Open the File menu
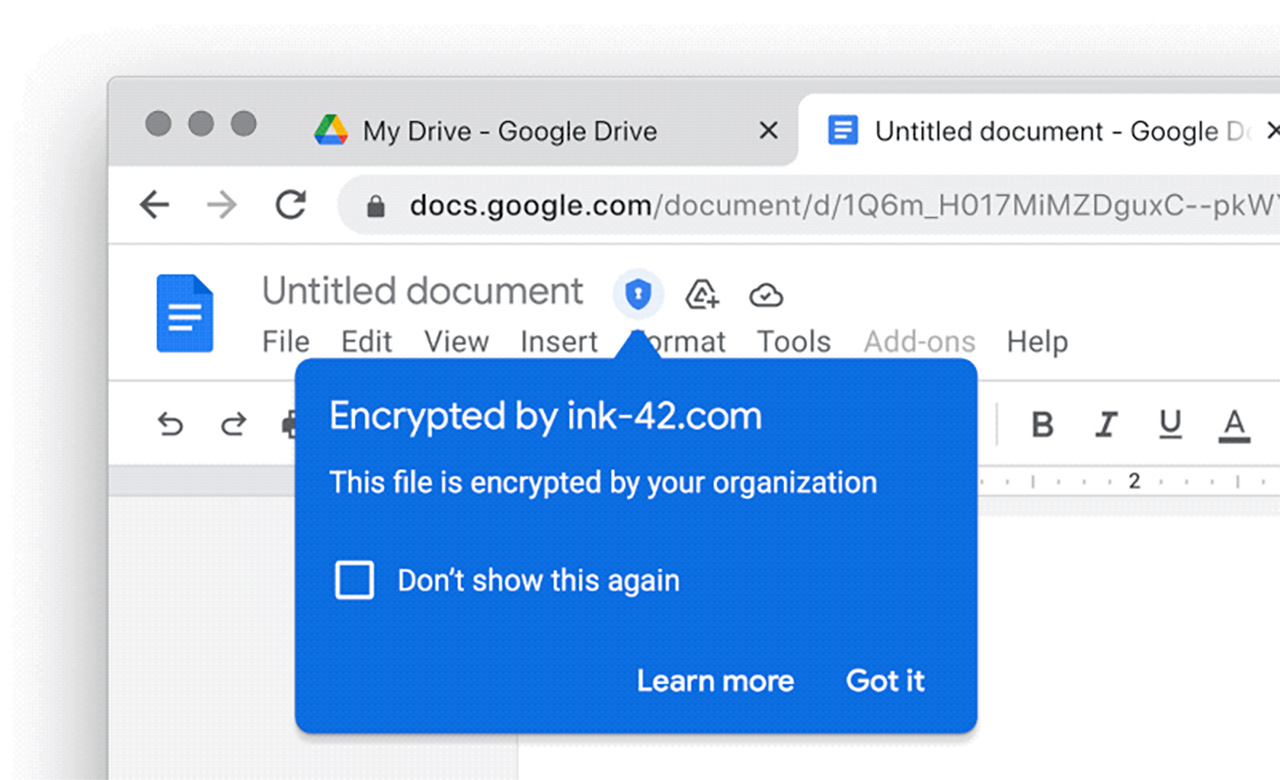1280x780 pixels. click(285, 342)
